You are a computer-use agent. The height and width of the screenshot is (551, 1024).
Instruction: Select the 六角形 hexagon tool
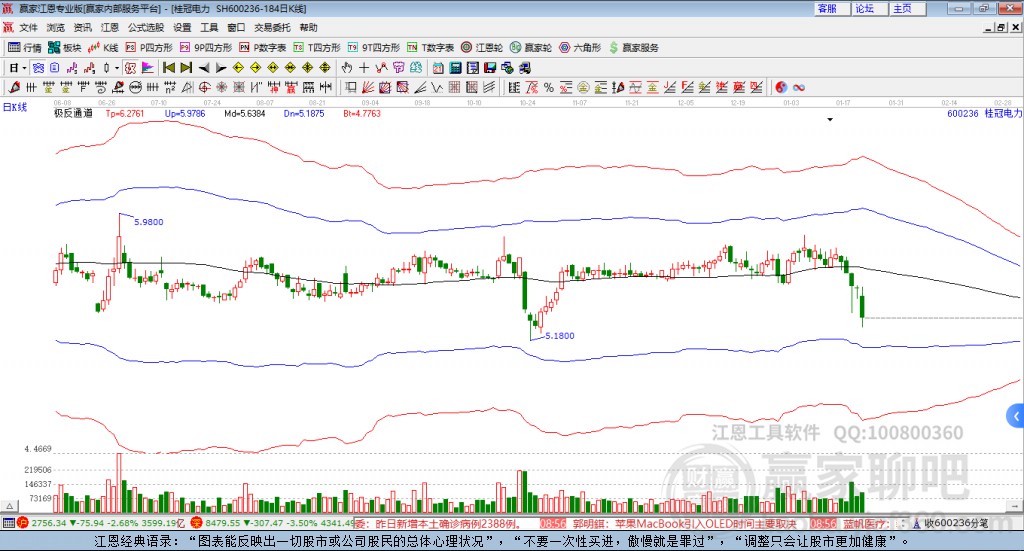[x=580, y=47]
